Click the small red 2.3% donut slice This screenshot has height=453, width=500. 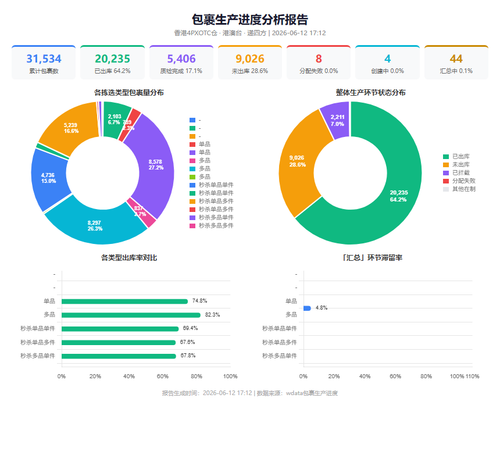pos(130,124)
